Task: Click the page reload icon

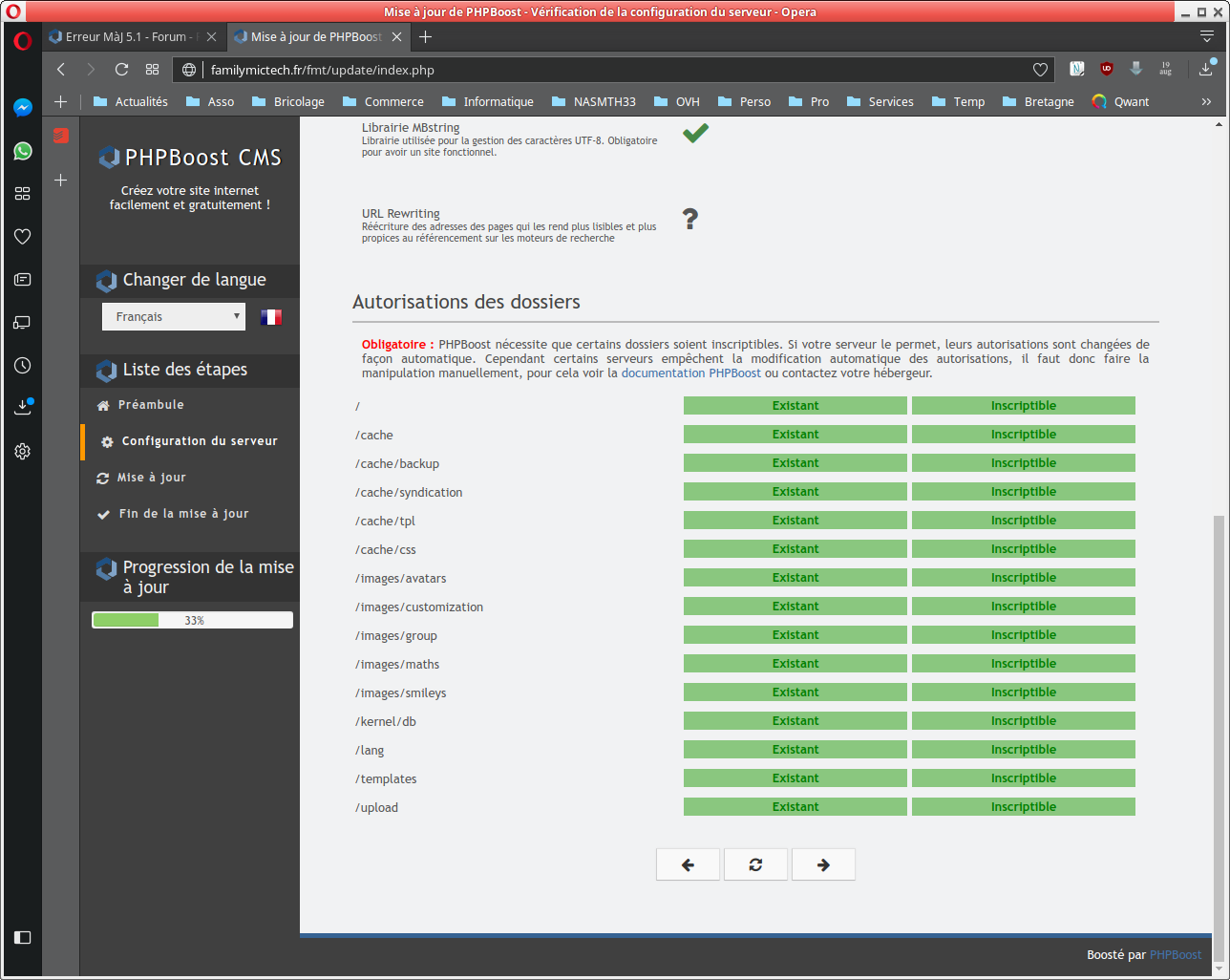Action: 121,70
